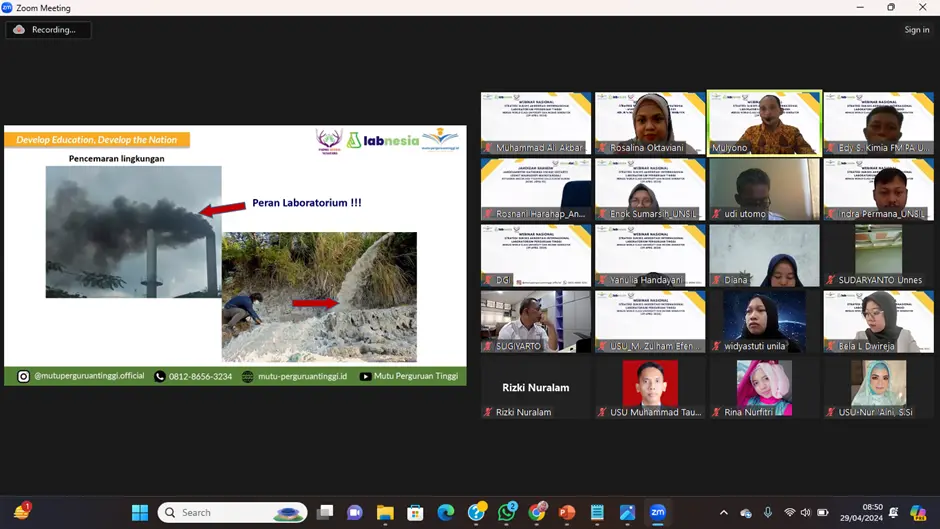
Task: Select Edy S. Kimia FMIPA video tile
Action: point(879,124)
